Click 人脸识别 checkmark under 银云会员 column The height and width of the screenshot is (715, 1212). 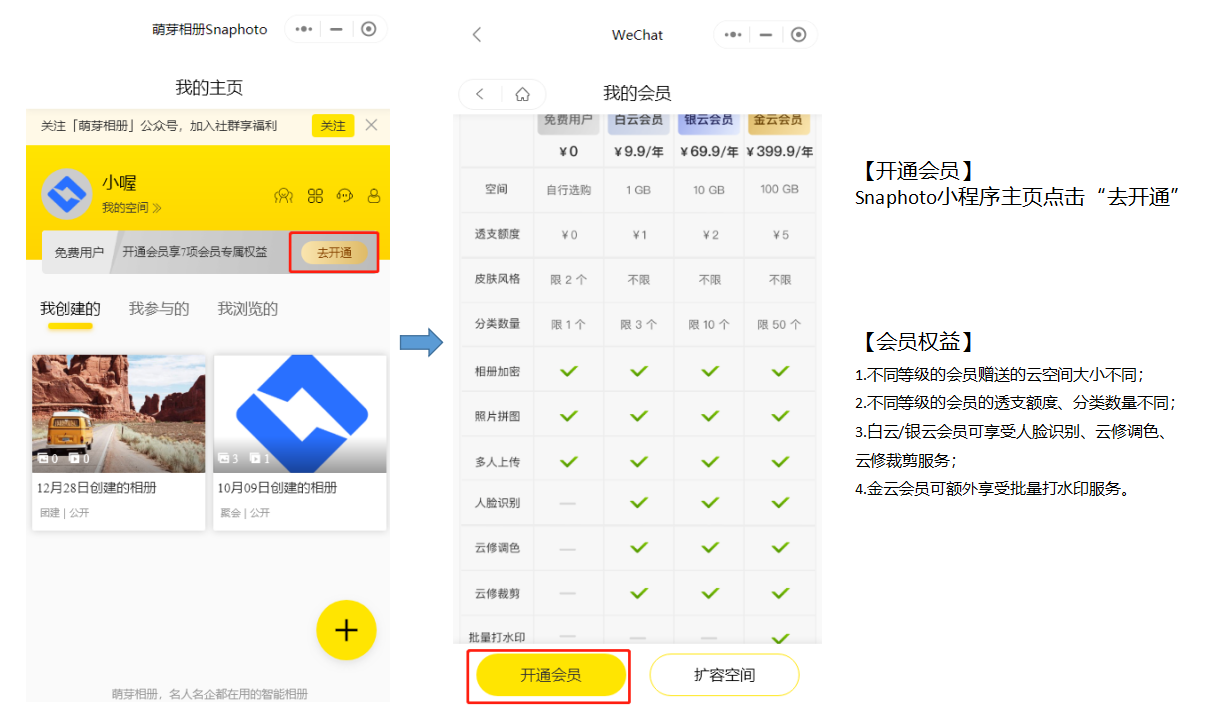[710, 502]
